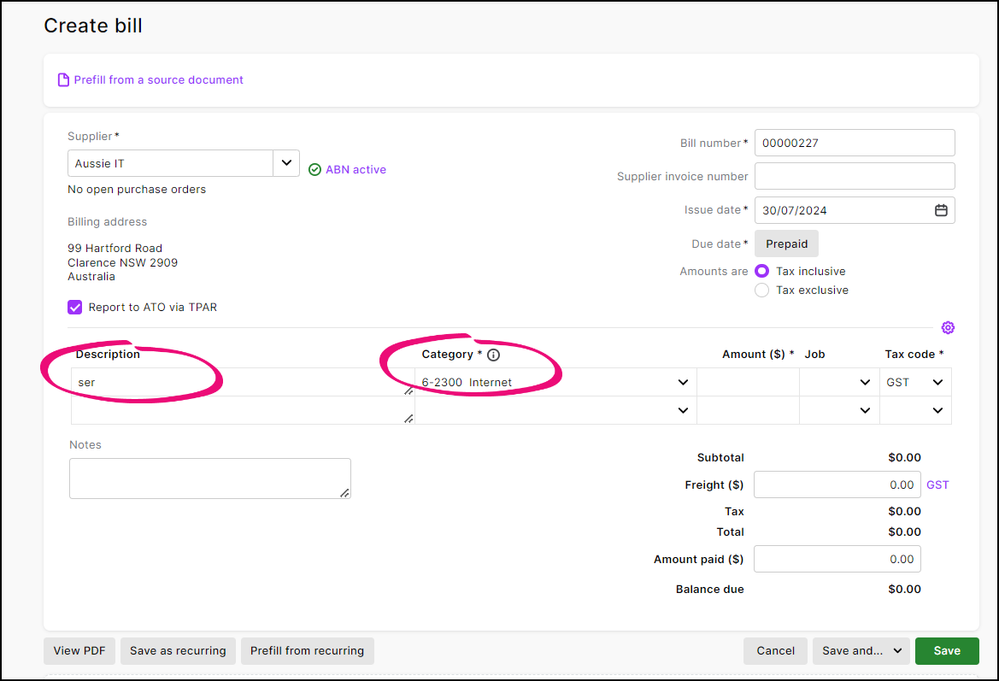
Task: Click the Save as recurring button
Action: coord(178,651)
